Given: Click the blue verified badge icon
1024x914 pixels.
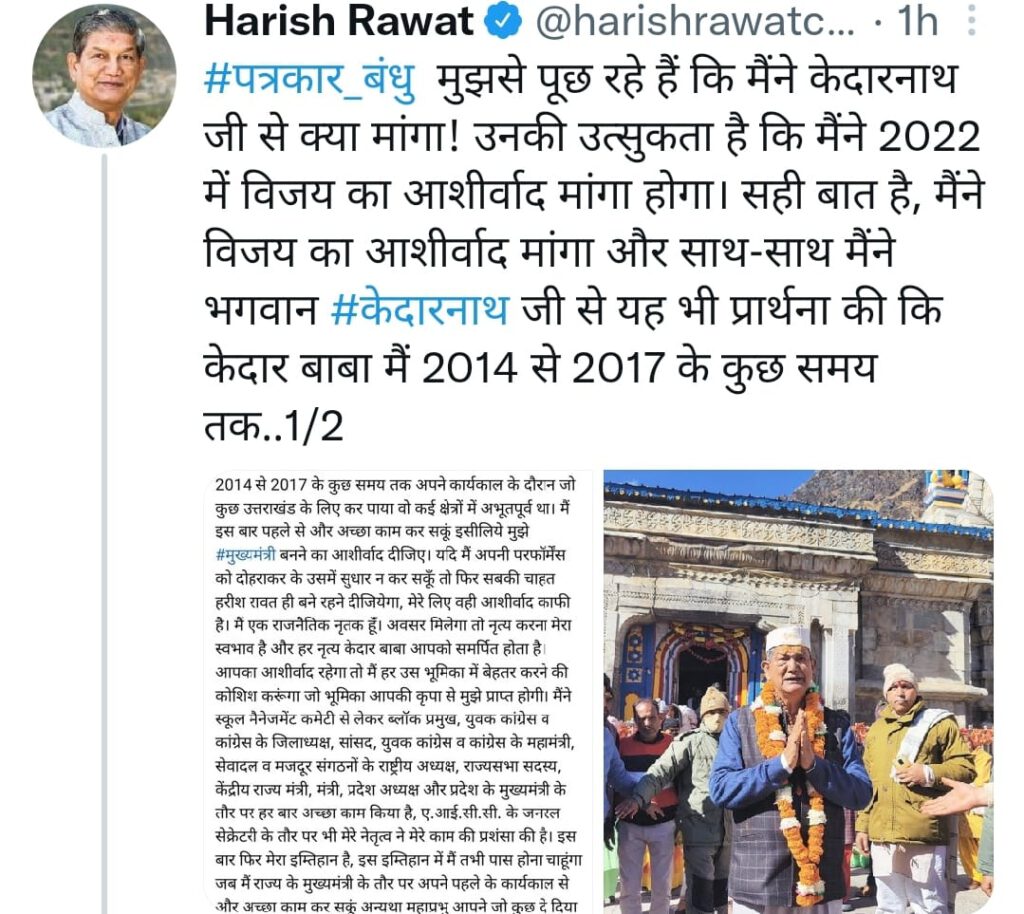Looking at the screenshot, I should click(502, 22).
